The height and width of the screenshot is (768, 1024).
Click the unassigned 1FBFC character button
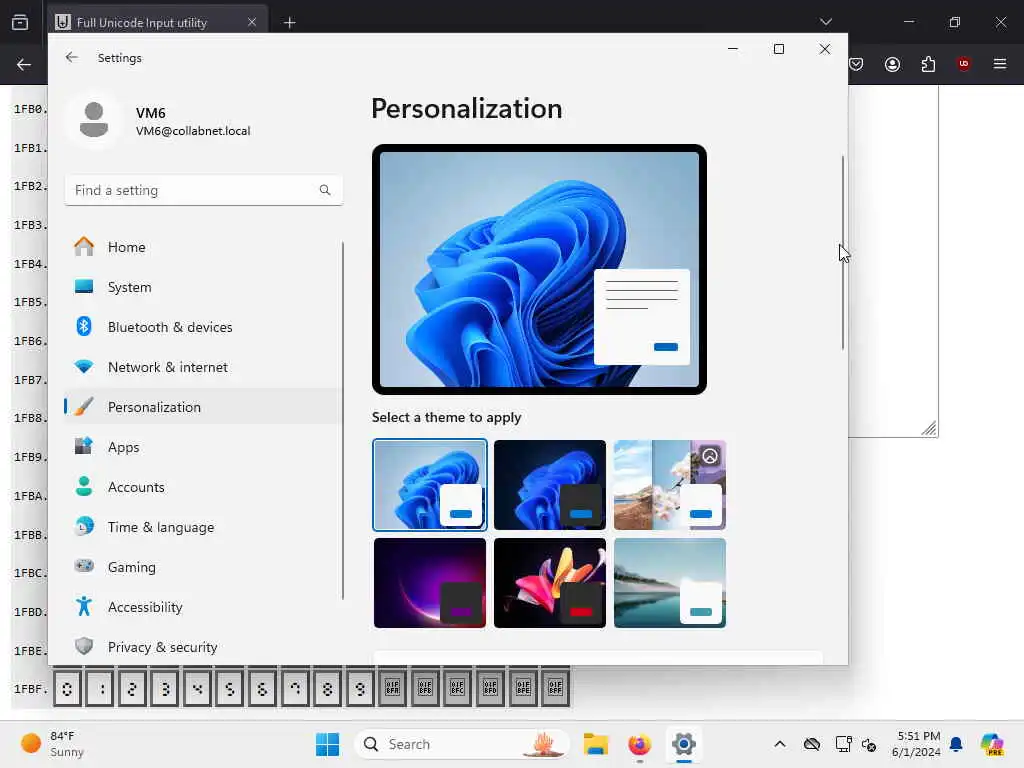pyautogui.click(x=457, y=688)
